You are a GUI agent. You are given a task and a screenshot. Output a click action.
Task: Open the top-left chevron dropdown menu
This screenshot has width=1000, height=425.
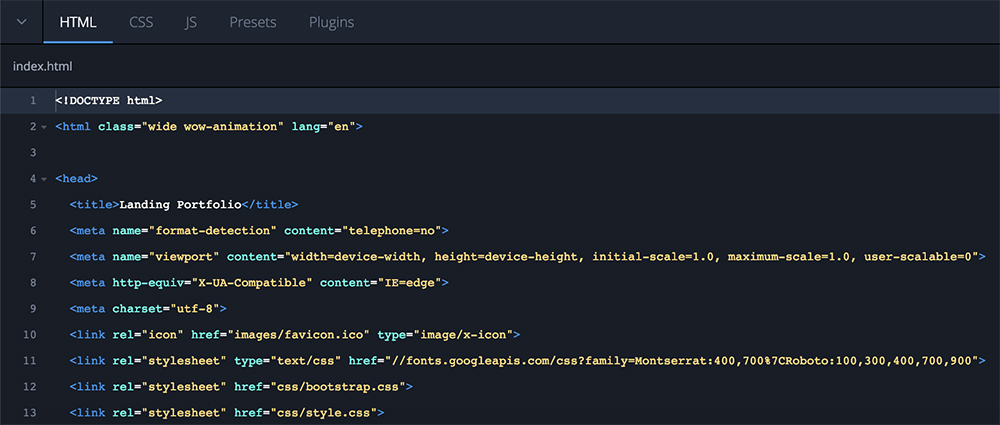21,22
